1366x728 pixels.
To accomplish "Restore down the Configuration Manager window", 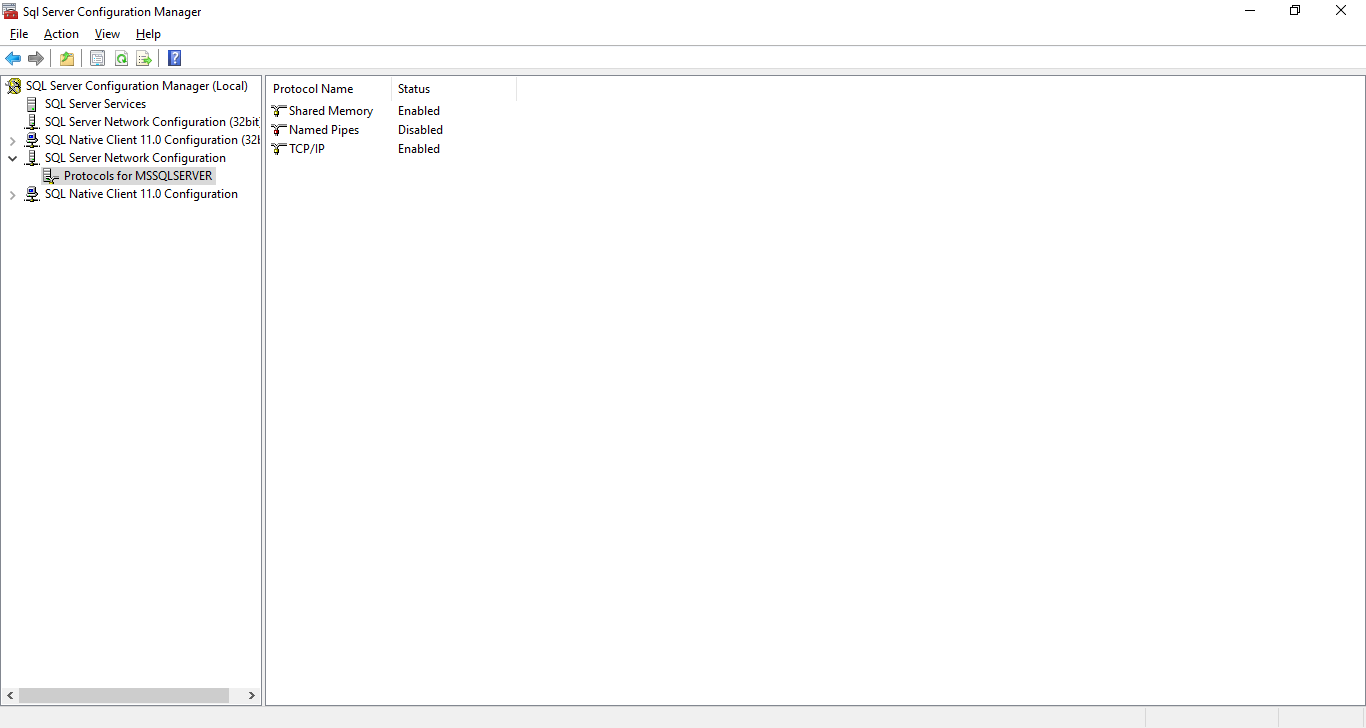I will click(x=1296, y=11).
